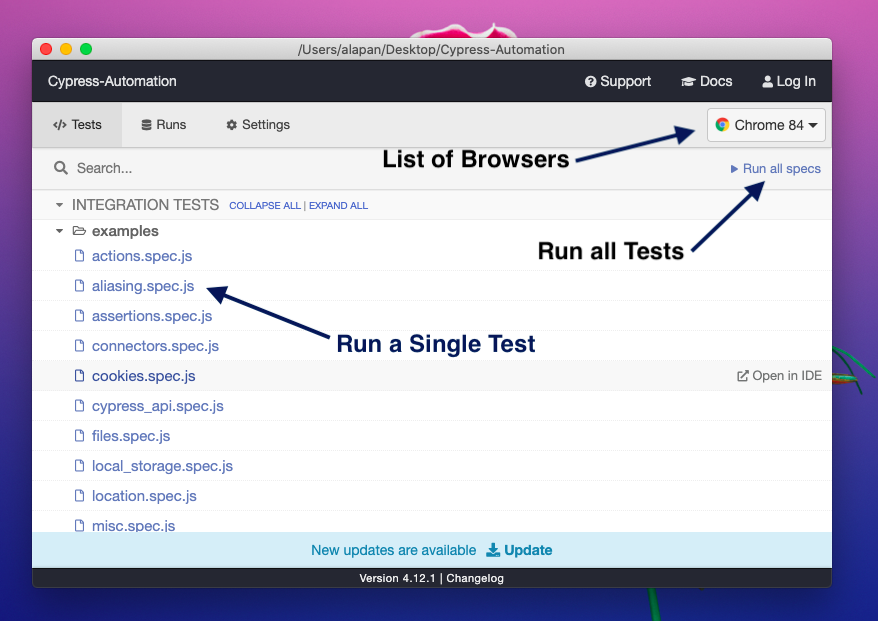
Task: Run the aliasing.spec.js test
Action: coord(142,286)
